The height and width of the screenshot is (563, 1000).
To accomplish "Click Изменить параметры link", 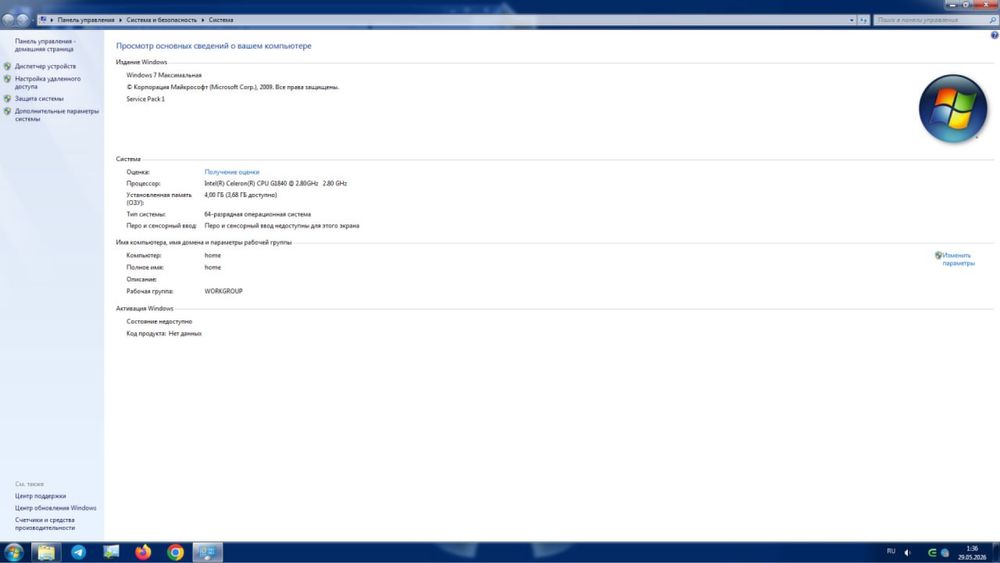I will click(959, 259).
